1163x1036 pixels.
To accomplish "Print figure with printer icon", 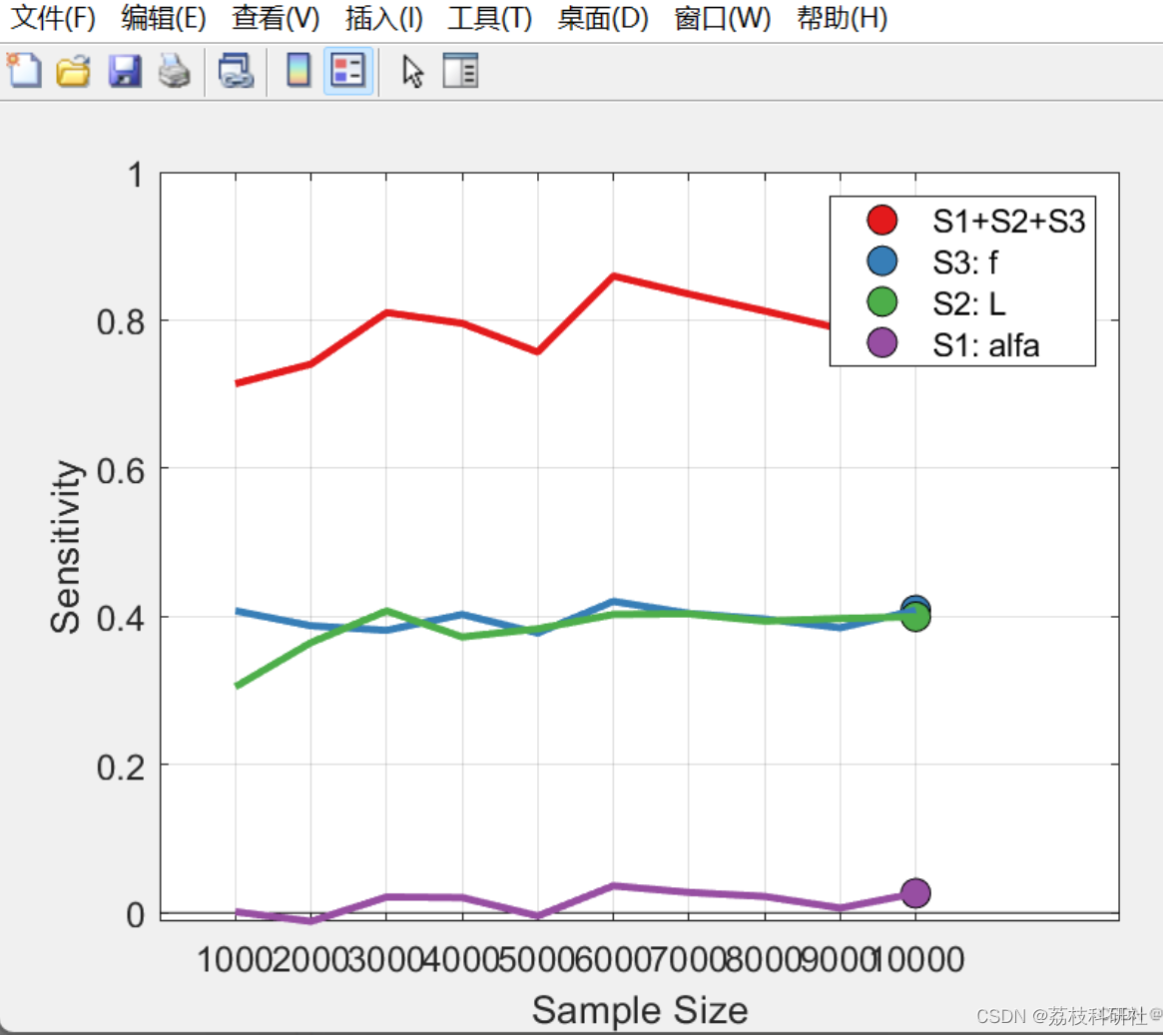I will pyautogui.click(x=175, y=71).
